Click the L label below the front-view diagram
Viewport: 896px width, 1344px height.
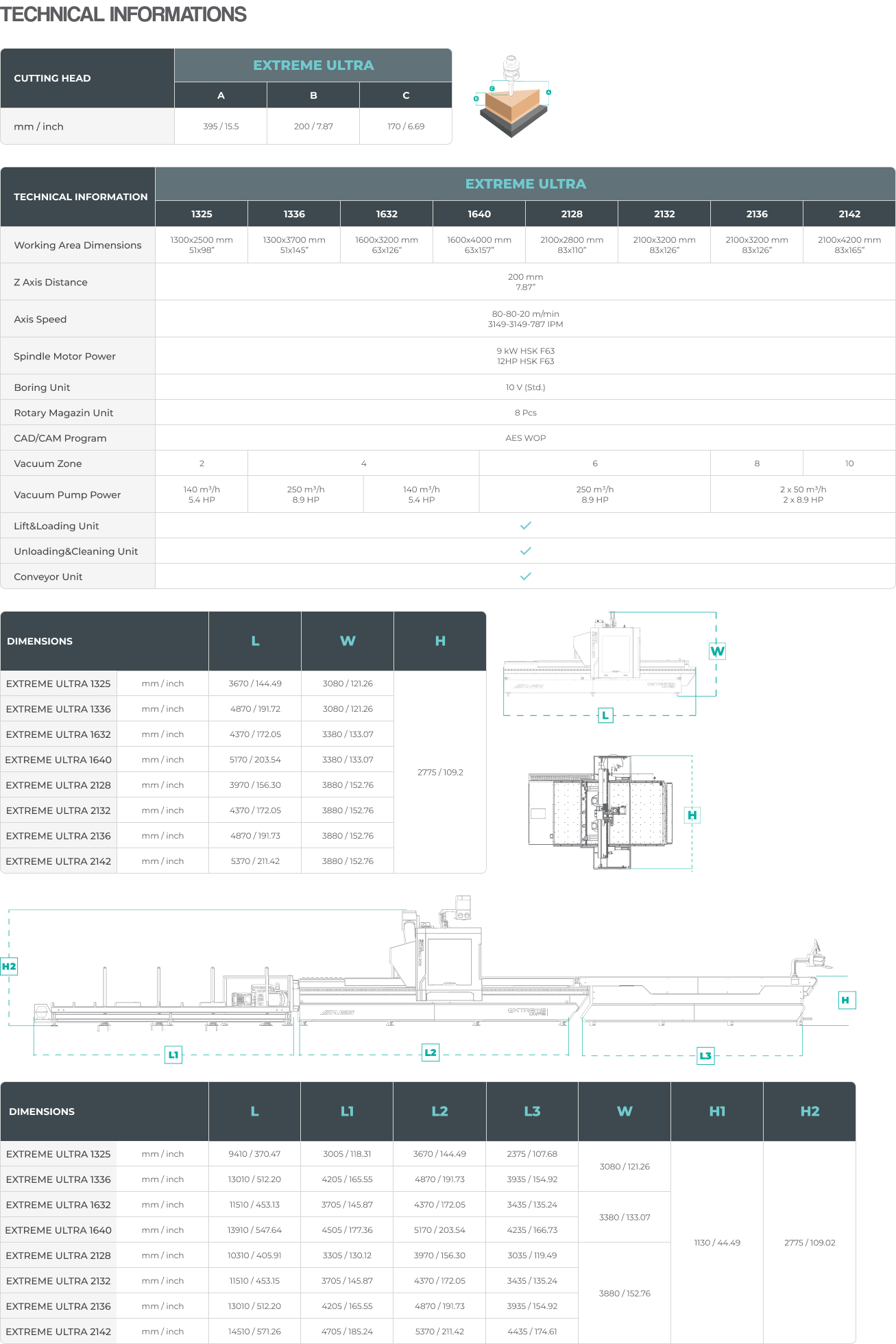(605, 715)
